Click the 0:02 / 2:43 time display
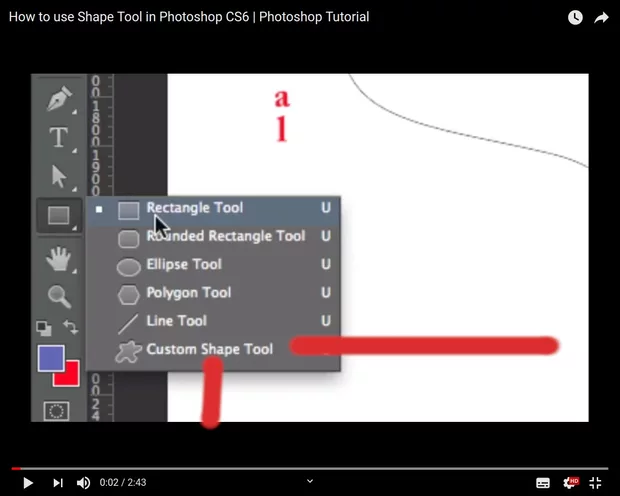This screenshot has width=620, height=496. (123, 483)
